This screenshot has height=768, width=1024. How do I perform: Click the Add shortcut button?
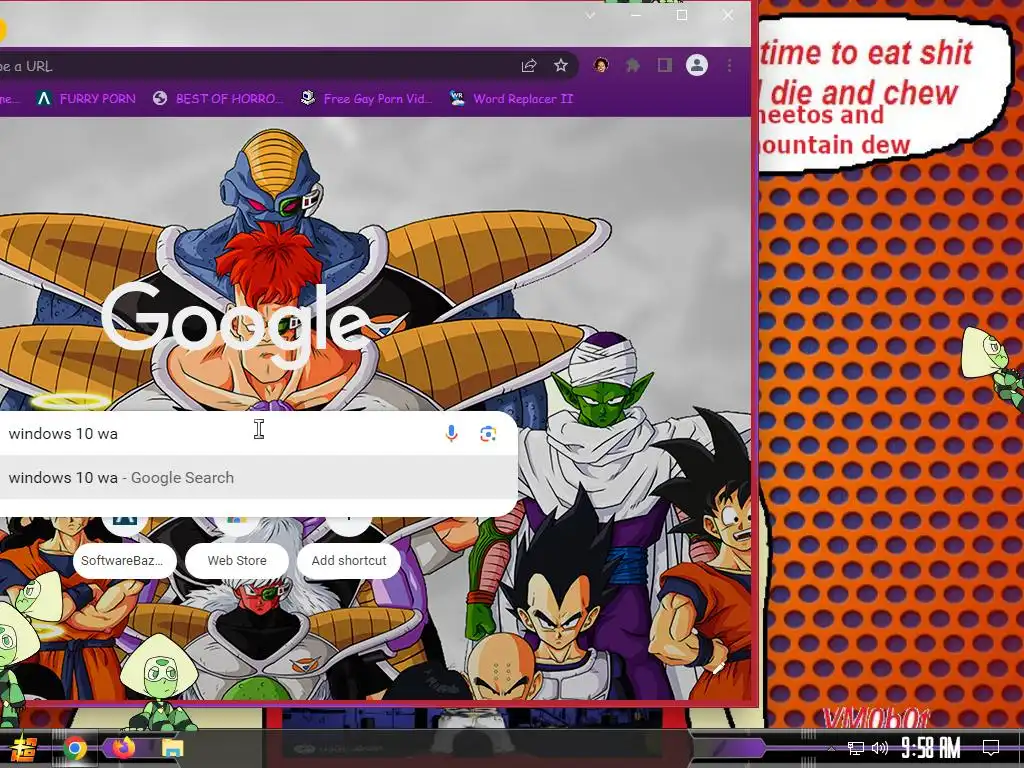349,560
